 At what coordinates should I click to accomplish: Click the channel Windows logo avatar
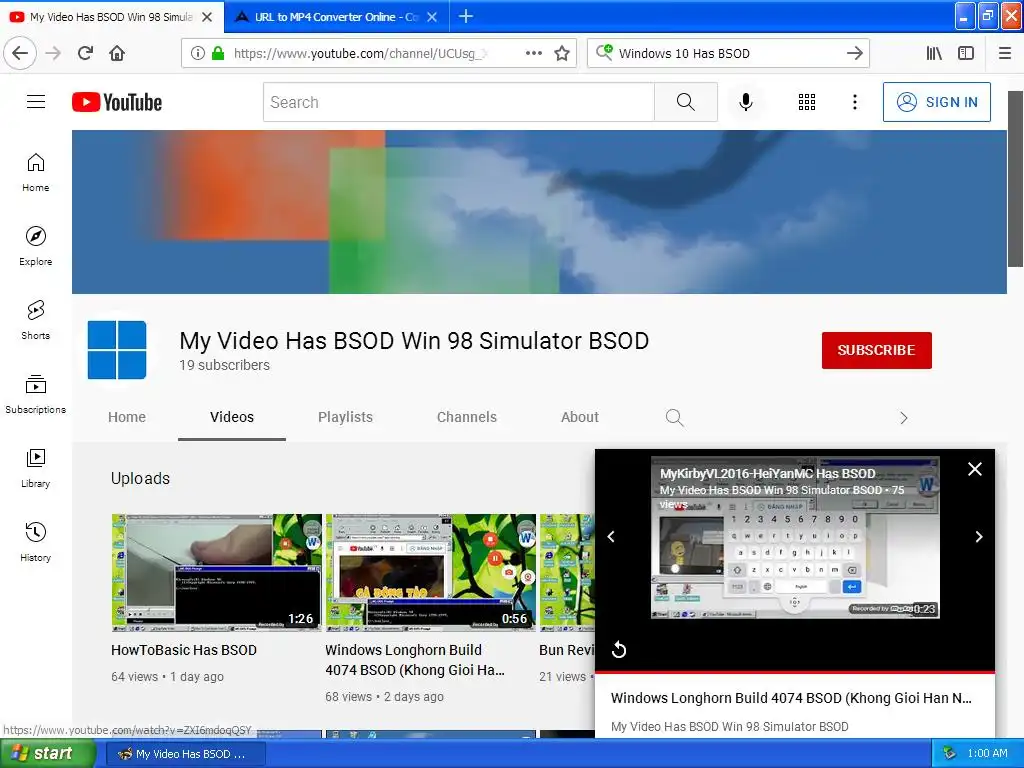117,350
